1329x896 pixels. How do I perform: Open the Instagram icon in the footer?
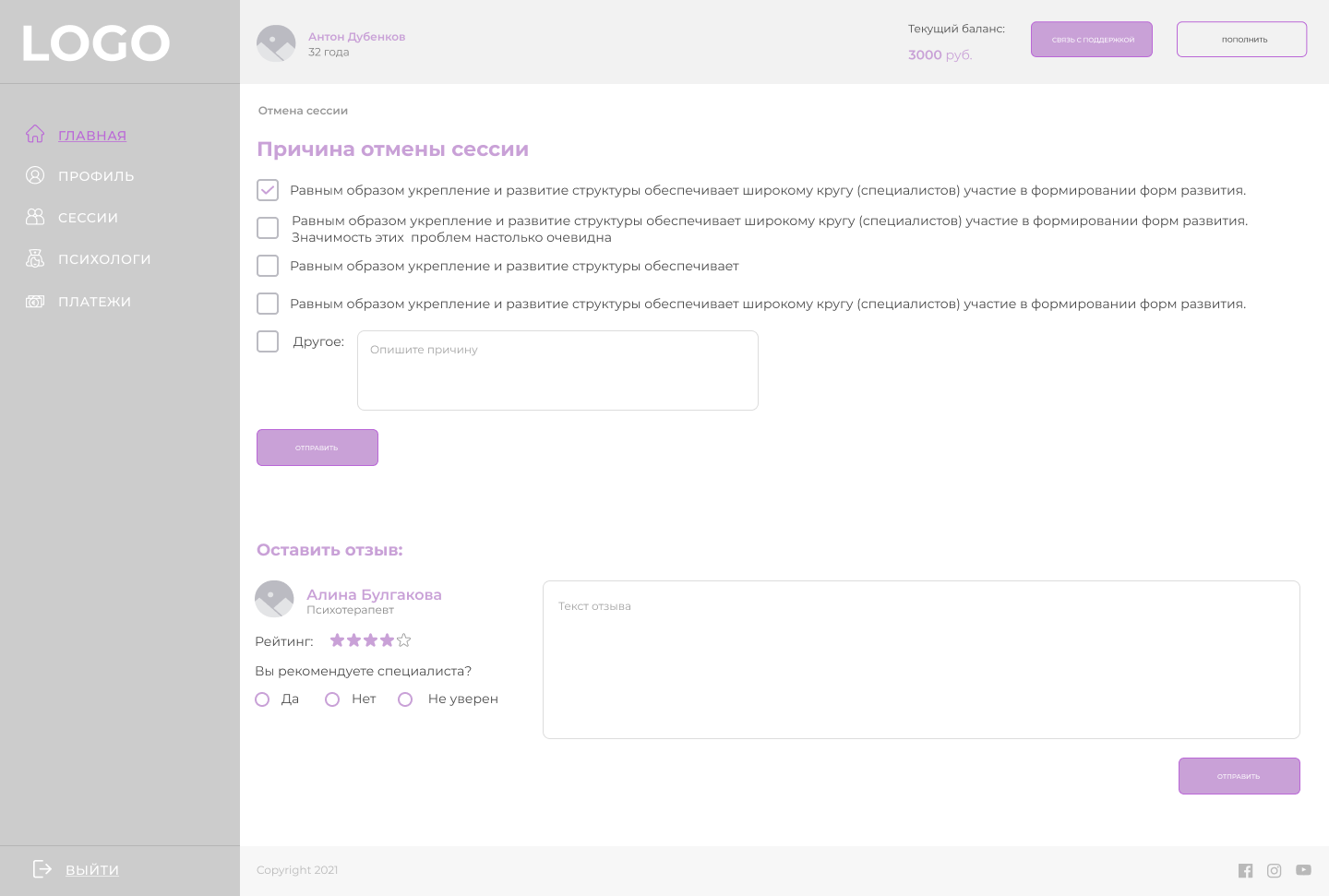click(x=1275, y=870)
